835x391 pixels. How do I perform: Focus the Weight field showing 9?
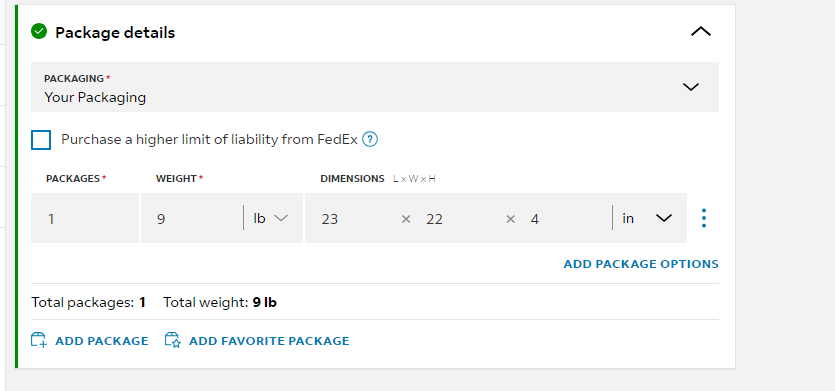(x=192, y=218)
